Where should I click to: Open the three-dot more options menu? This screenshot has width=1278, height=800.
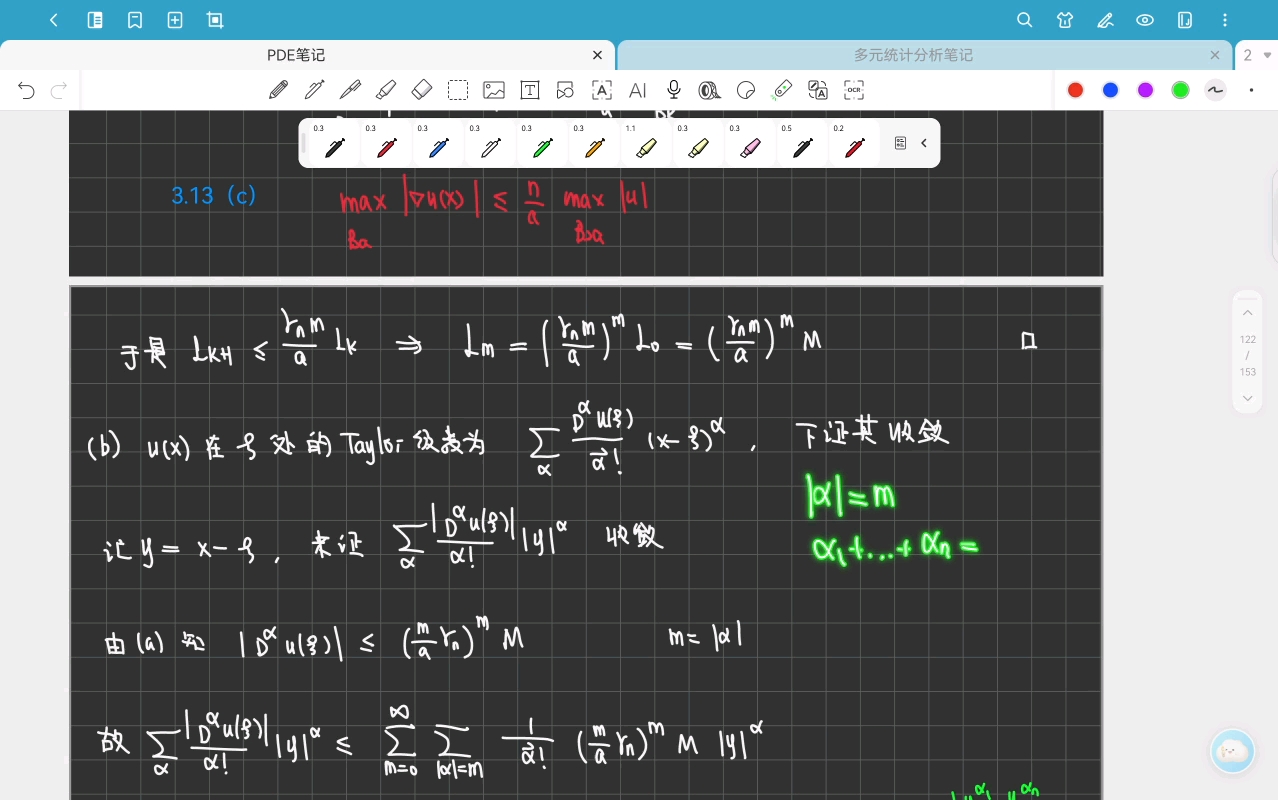[x=1226, y=20]
